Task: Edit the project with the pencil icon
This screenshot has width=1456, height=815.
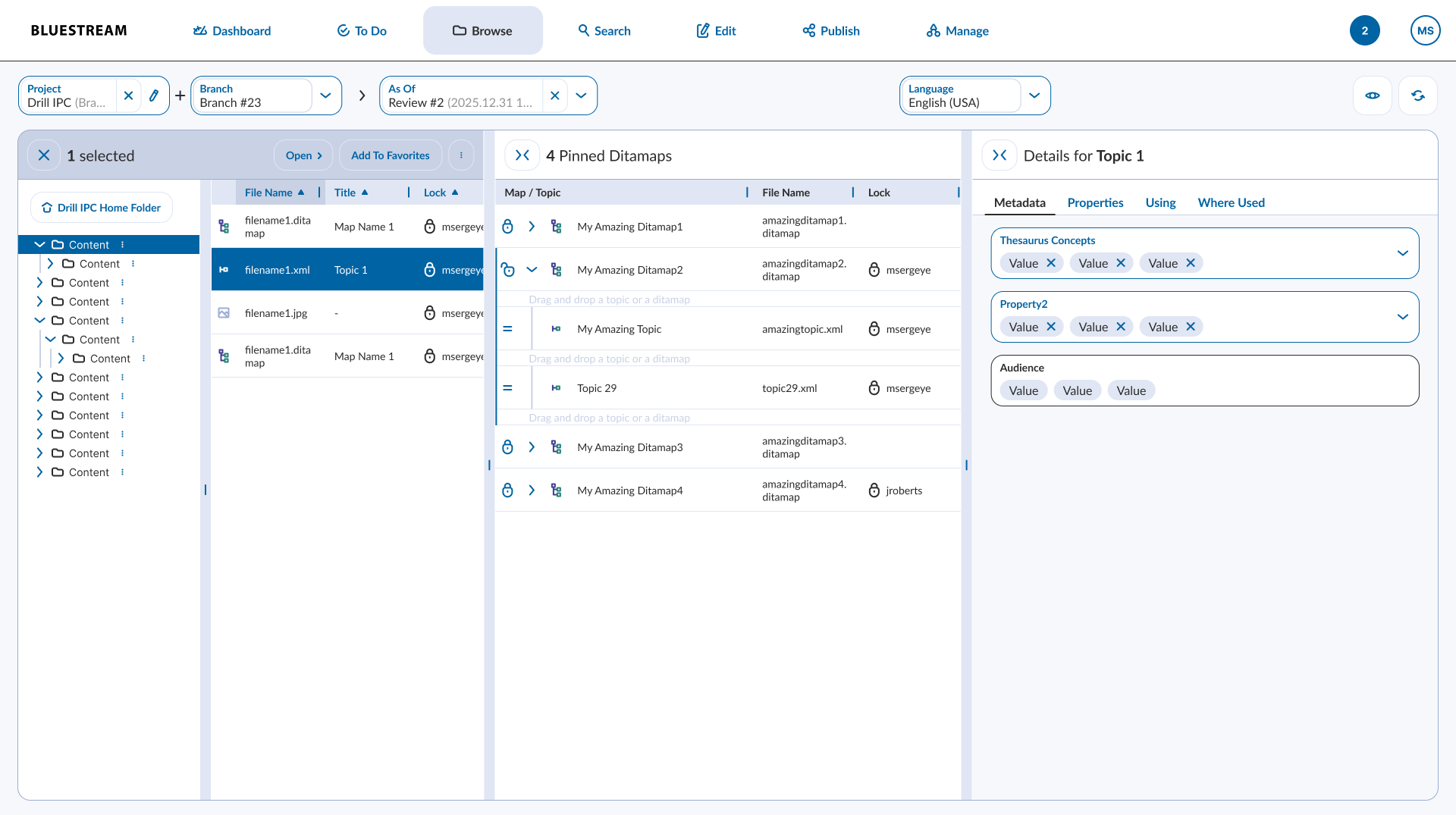Action: pos(154,96)
